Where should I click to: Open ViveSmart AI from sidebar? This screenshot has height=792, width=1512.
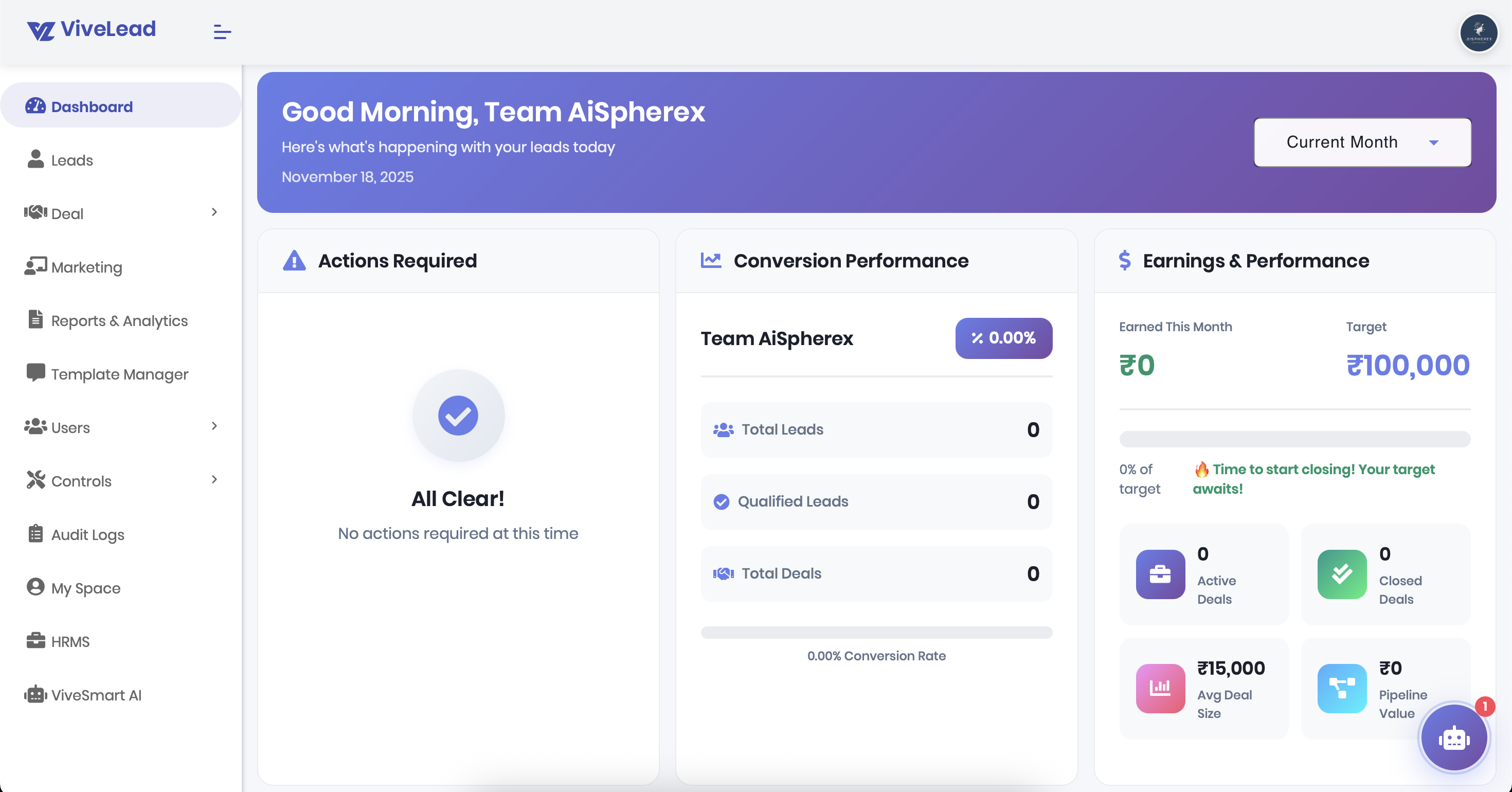pyautogui.click(x=96, y=695)
